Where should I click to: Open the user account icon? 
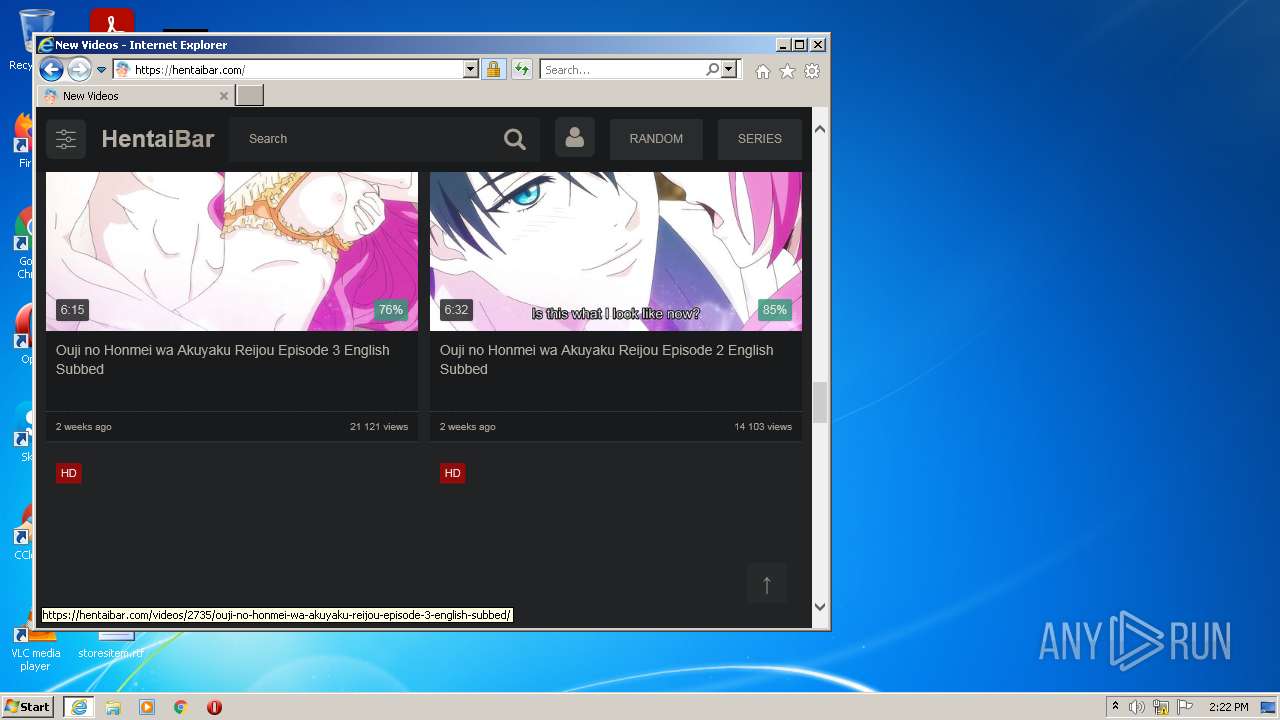[575, 138]
